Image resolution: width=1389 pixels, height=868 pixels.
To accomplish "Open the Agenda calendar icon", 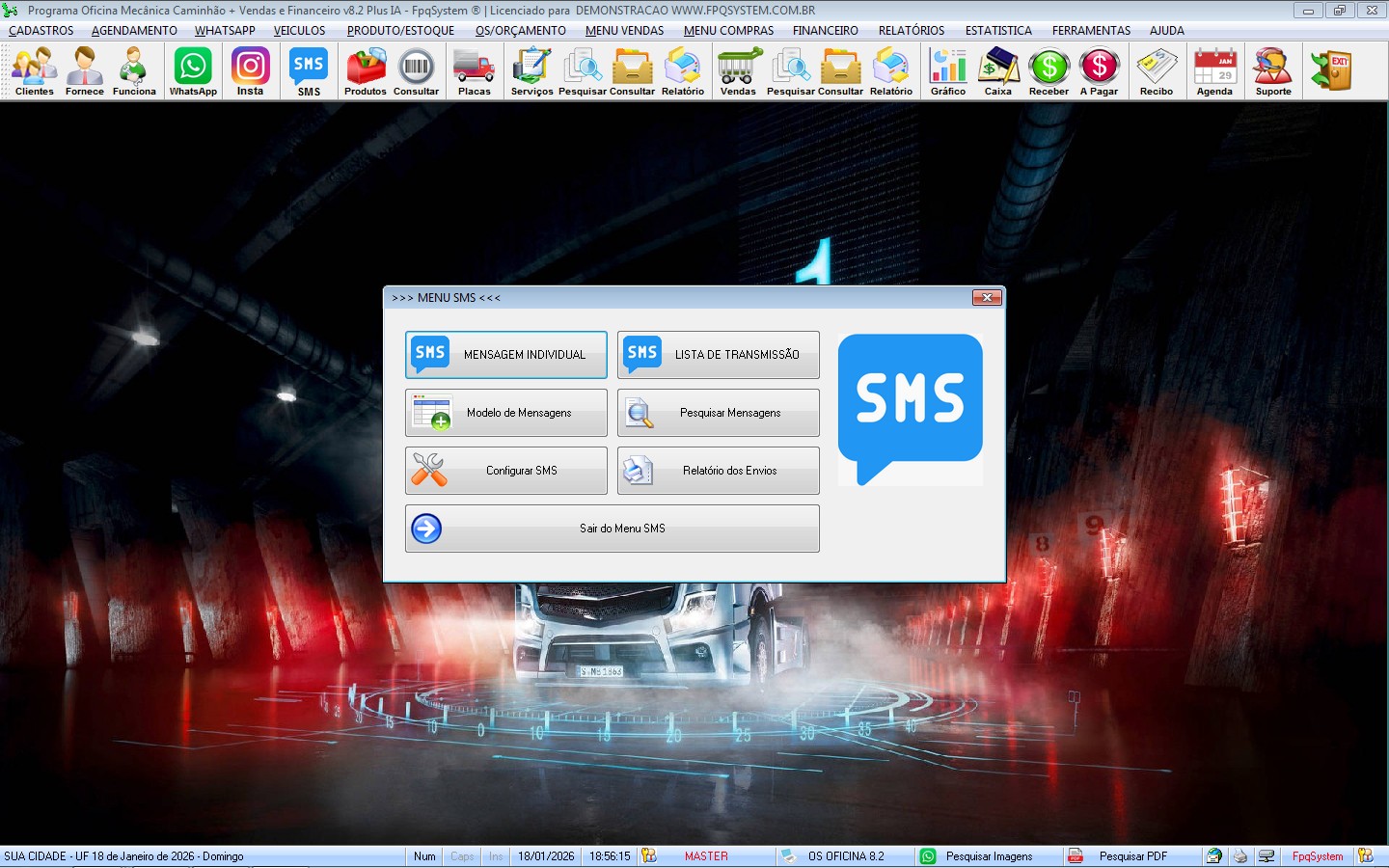I will tap(1214, 72).
